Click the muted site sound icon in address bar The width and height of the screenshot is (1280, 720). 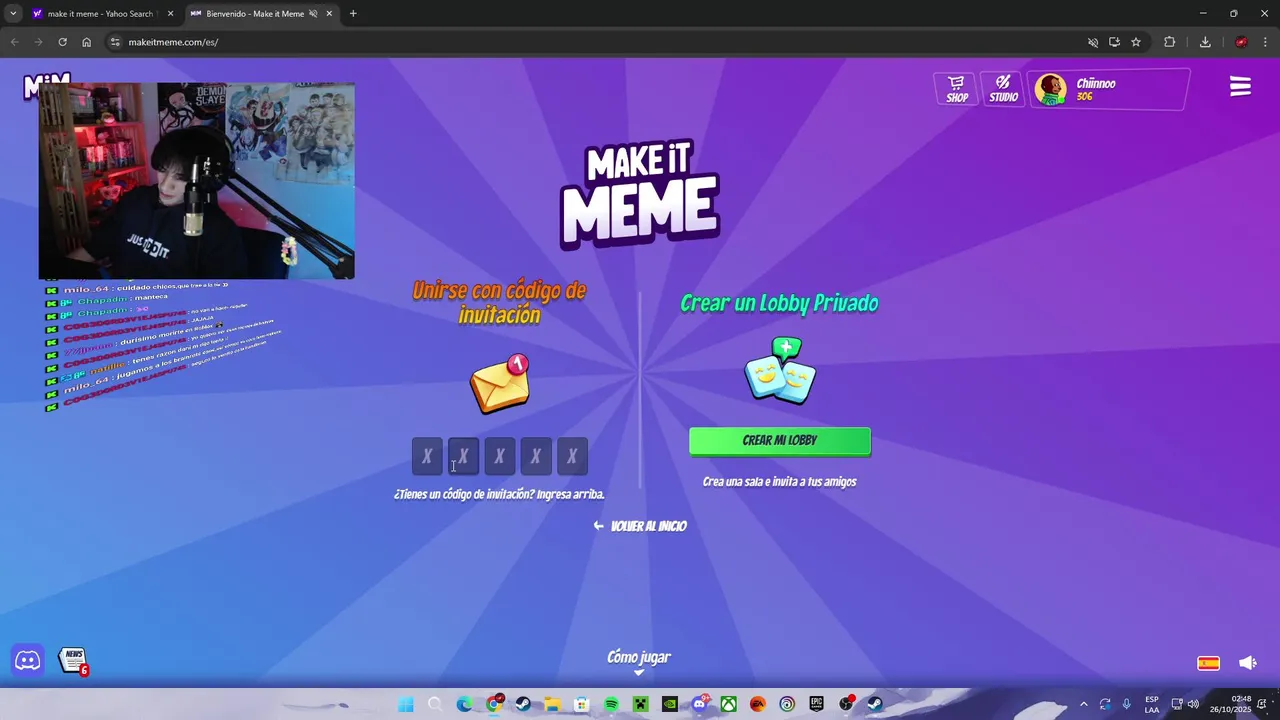pos(1092,42)
